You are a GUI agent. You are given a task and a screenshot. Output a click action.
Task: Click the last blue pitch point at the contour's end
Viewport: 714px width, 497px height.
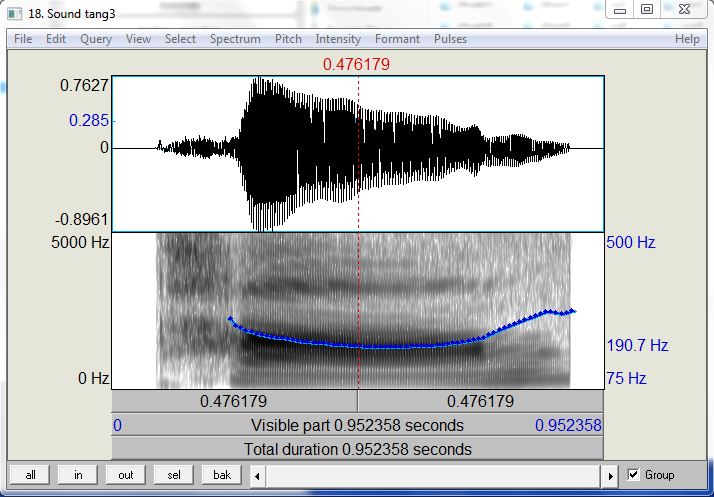click(x=574, y=311)
